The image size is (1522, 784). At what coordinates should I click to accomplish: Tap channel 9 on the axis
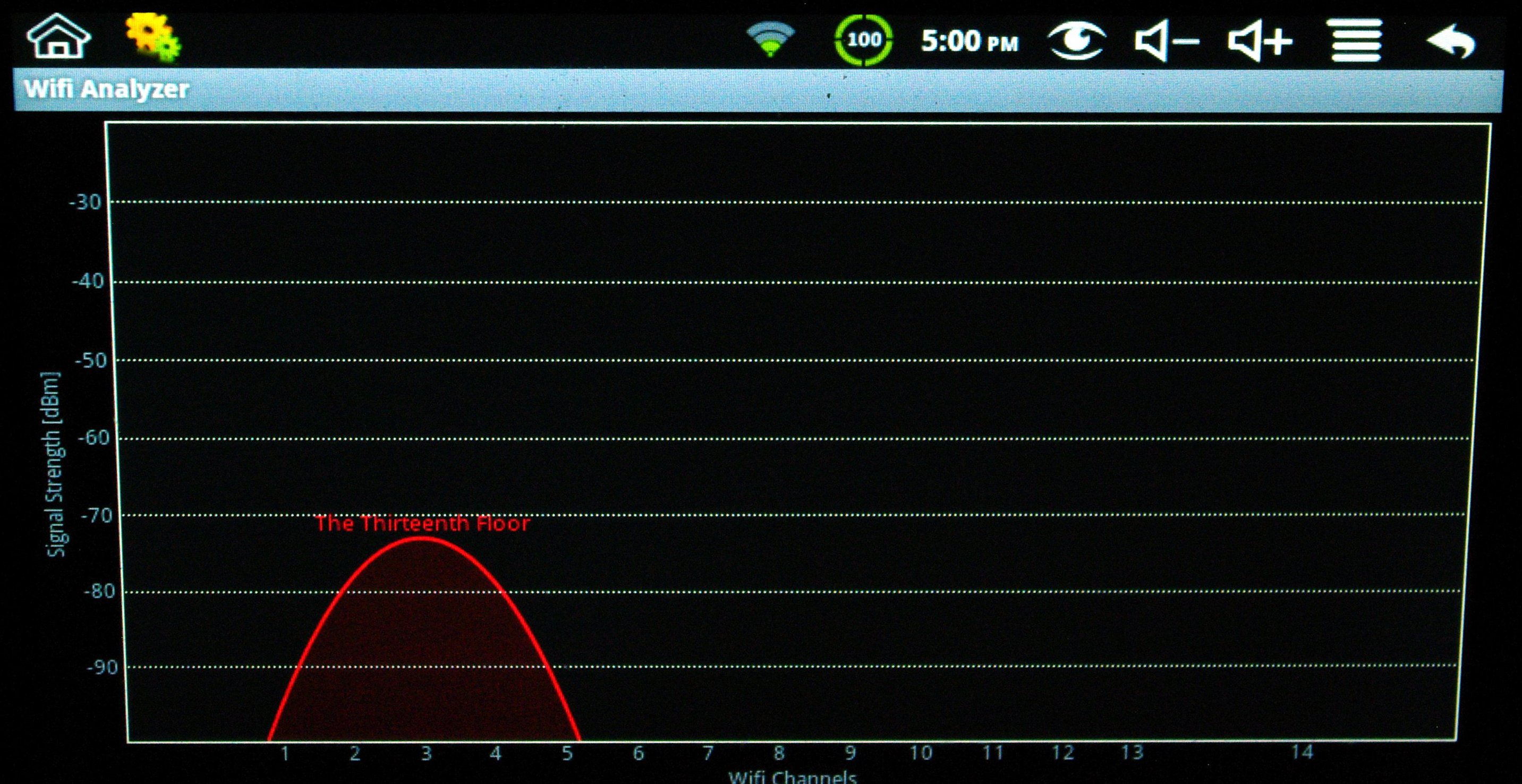point(849,753)
